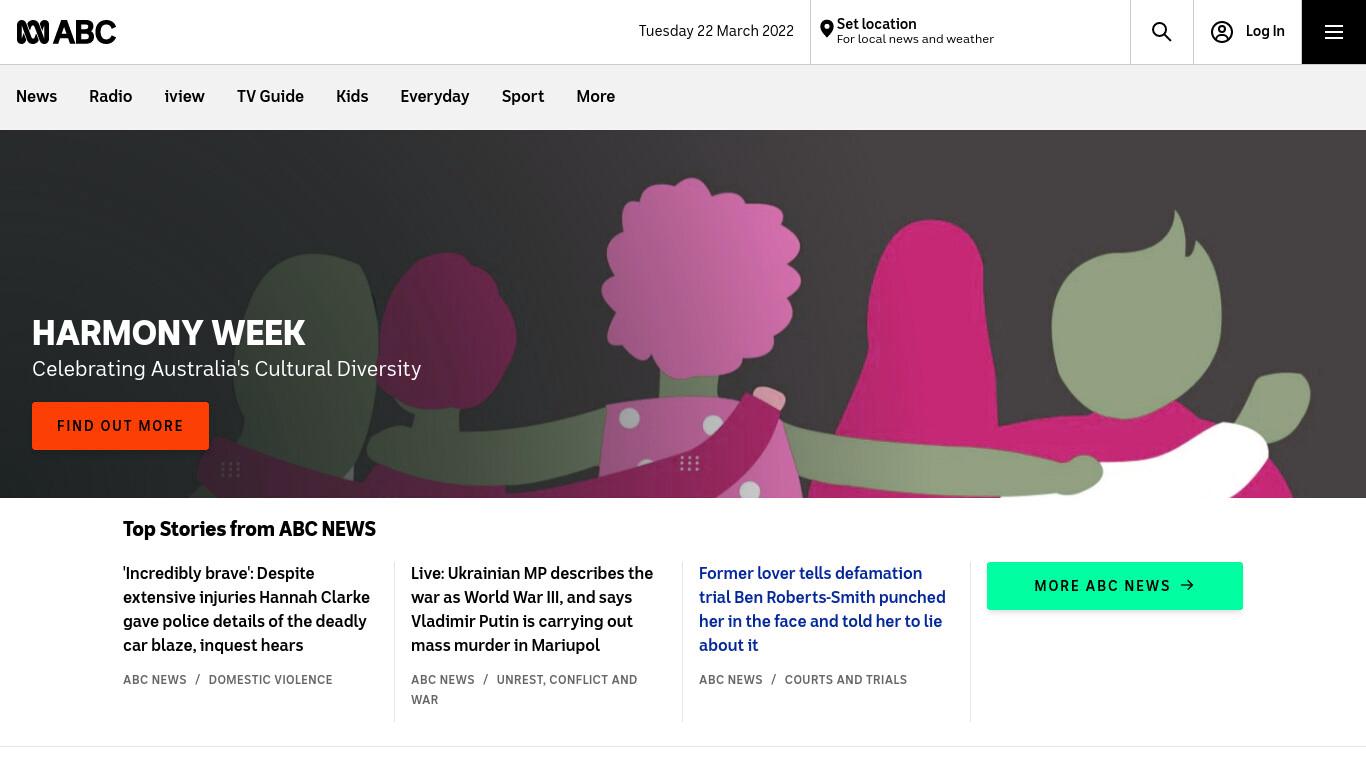
Task: Open the Everyday section
Action: point(435,97)
